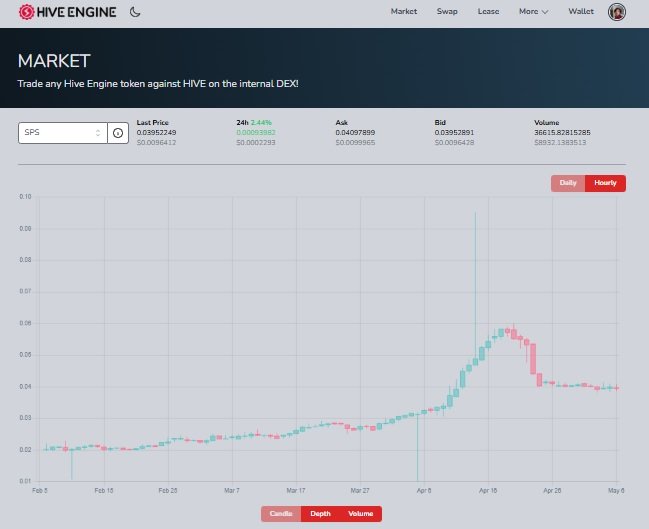649x529 pixels.
Task: Switch chart to Daily view
Action: [568, 183]
